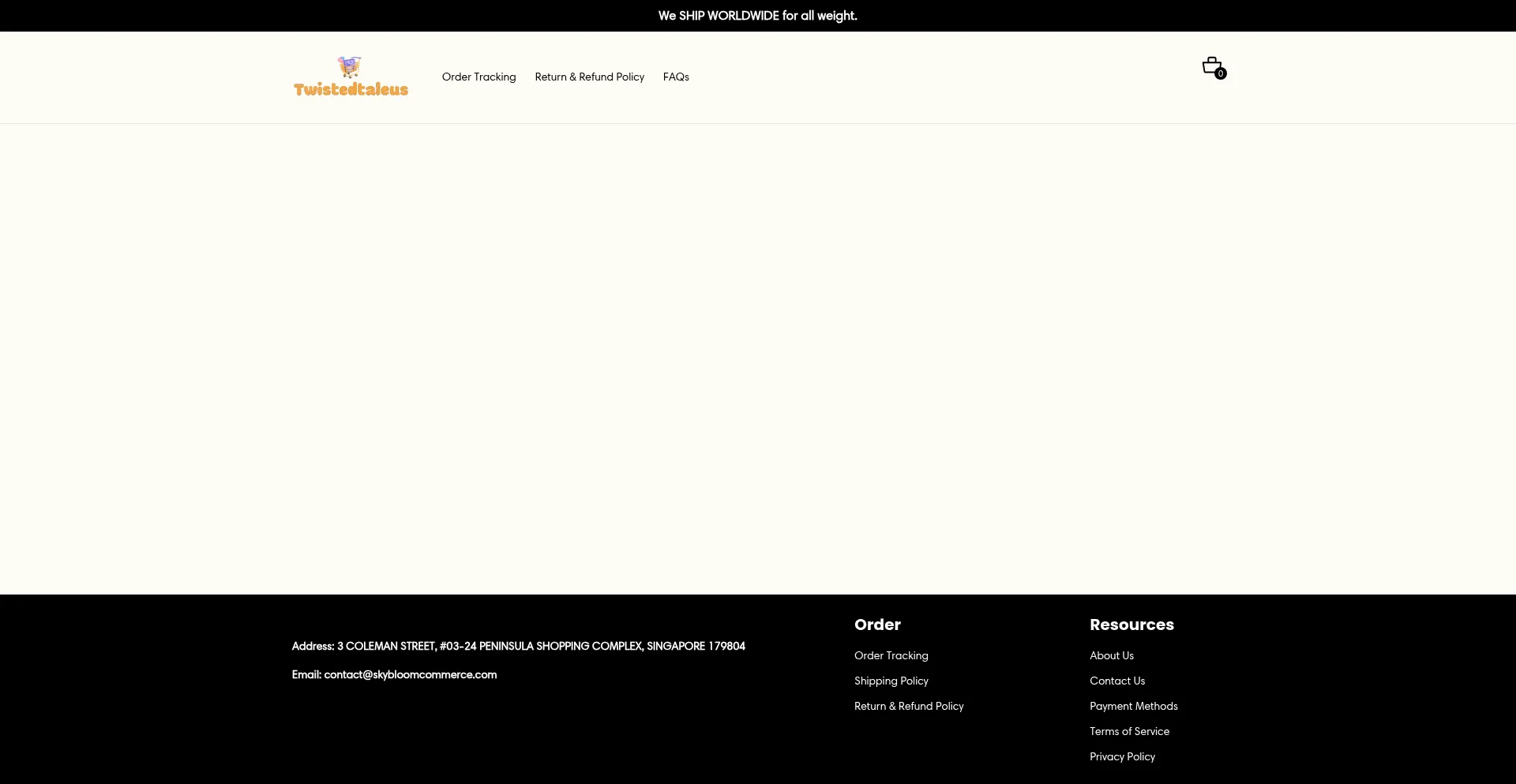Click the shopping cart graphic above logo
The width and height of the screenshot is (1516, 784).
click(x=349, y=66)
